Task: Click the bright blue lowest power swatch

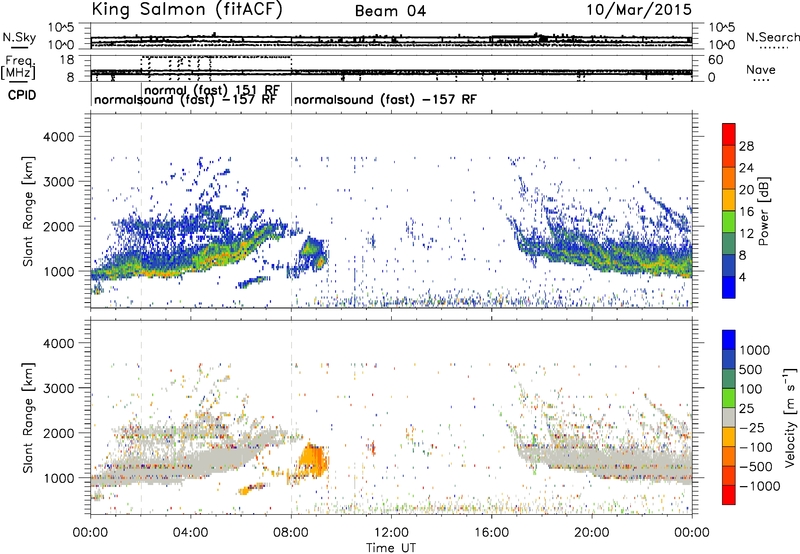Action: (x=729, y=287)
